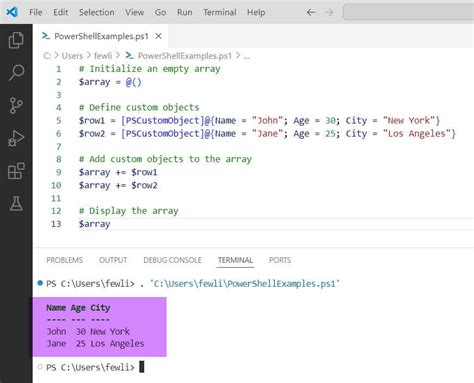Click '$row1' at start of line 5

[92, 120]
